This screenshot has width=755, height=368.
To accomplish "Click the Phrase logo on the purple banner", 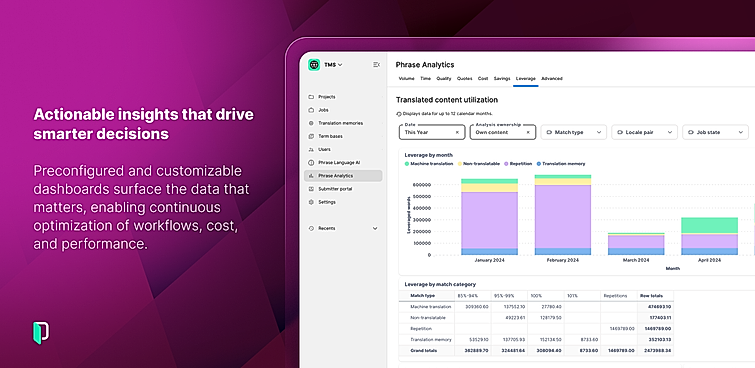I will (x=41, y=333).
